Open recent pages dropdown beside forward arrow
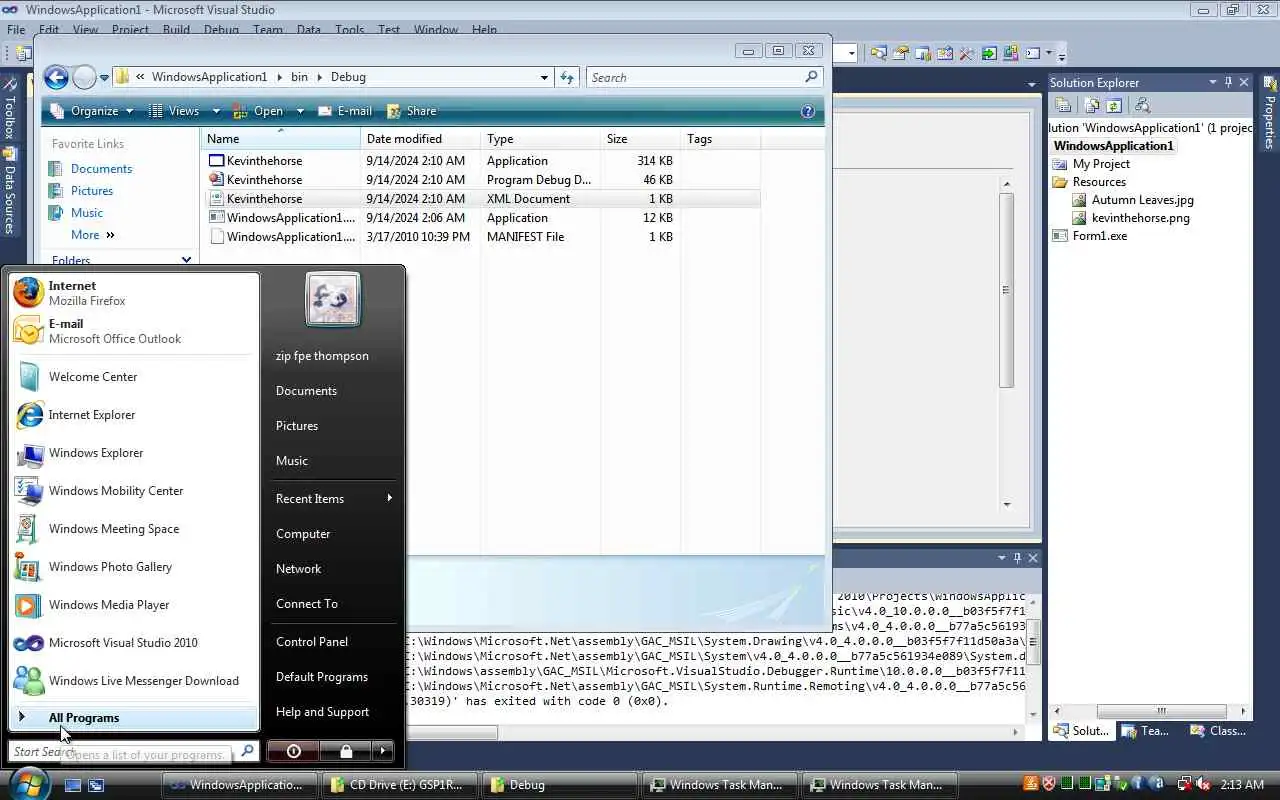The image size is (1280, 800). tap(104, 78)
